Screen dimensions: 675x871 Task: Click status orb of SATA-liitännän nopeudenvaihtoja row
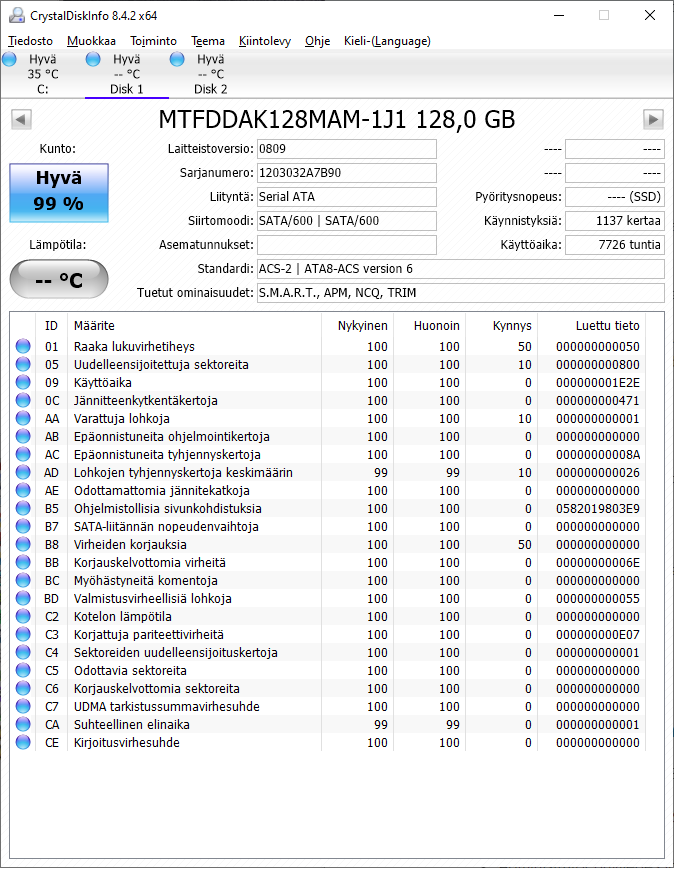click(x=23, y=527)
